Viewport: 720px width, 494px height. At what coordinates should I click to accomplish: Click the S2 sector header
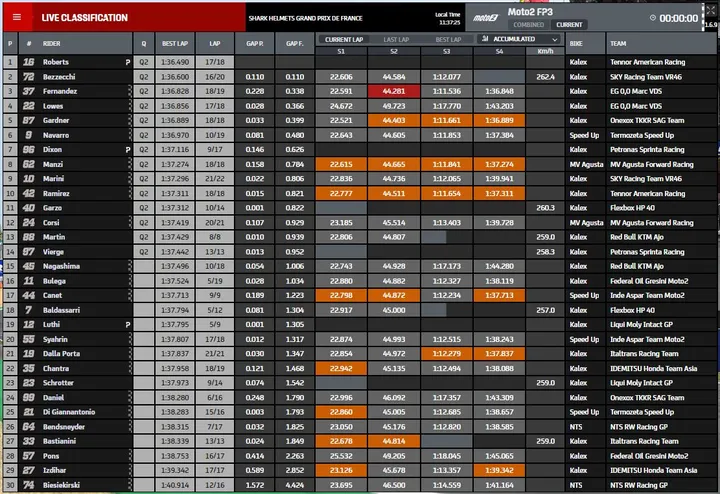[x=394, y=51]
